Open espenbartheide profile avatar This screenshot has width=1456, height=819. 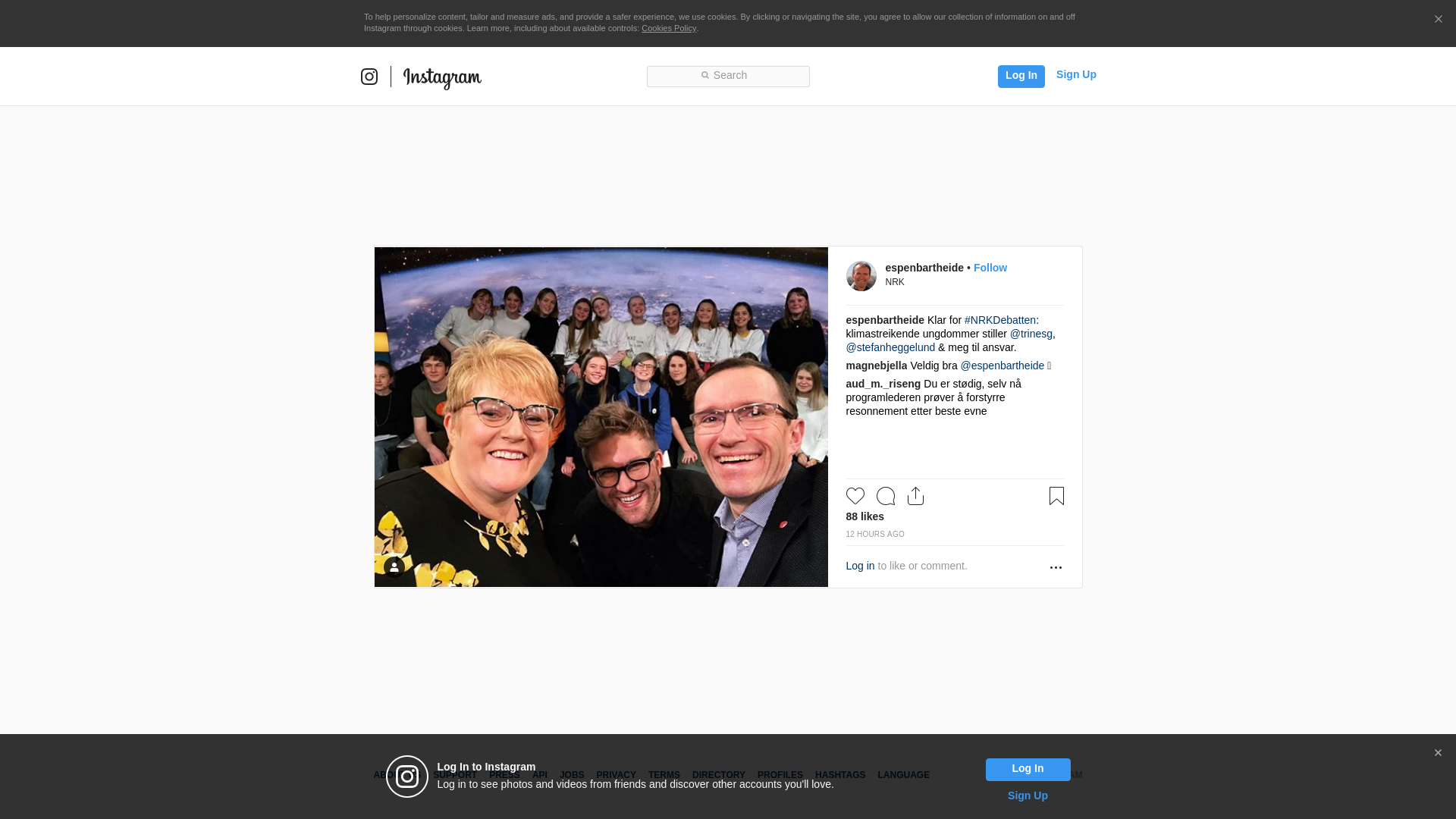(861, 276)
